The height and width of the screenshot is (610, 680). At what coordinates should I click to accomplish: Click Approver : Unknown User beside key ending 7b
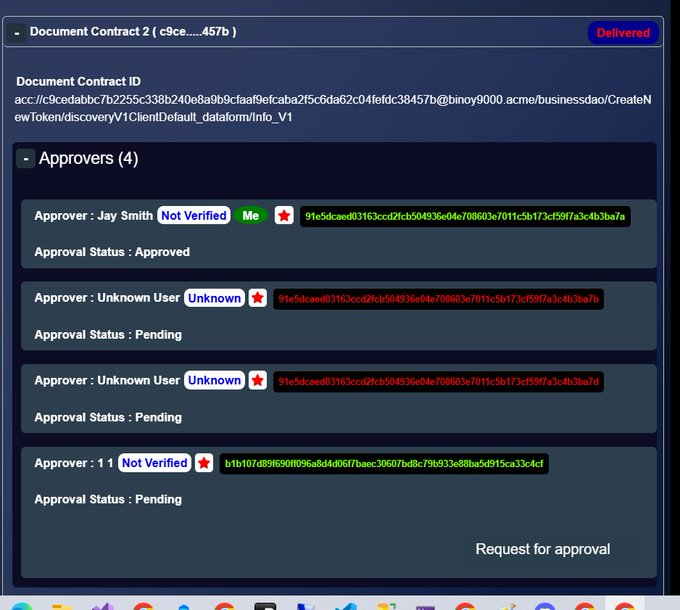coord(107,298)
